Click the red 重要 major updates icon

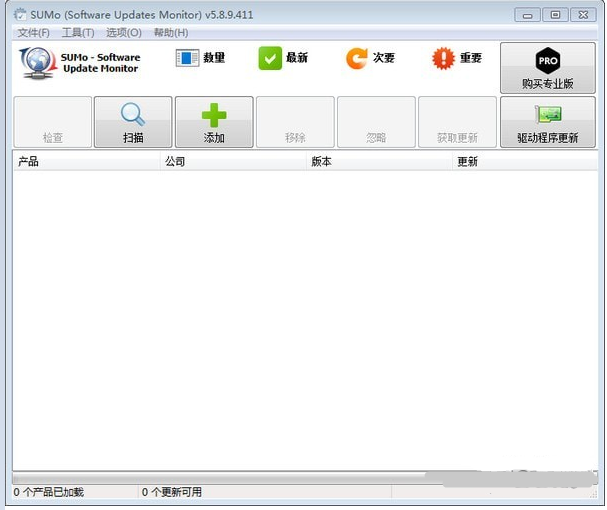pos(443,58)
